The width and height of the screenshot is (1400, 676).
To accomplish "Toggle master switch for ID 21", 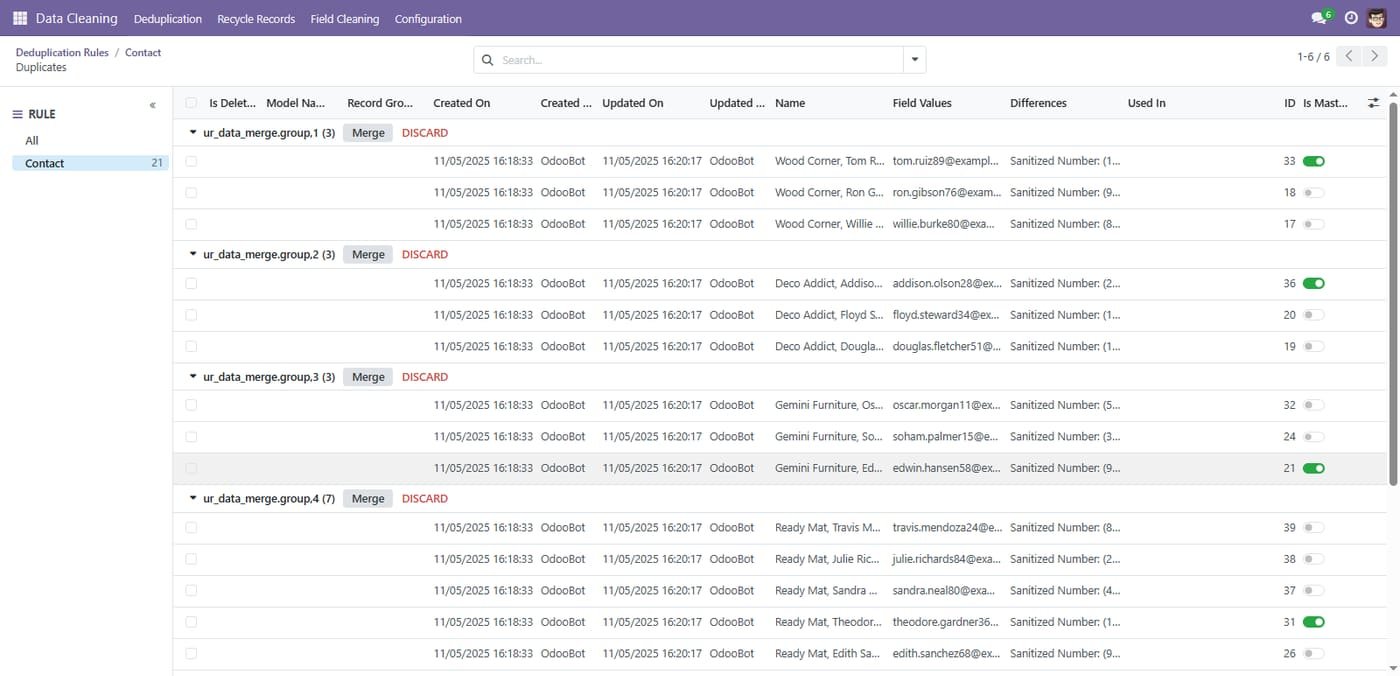I will [1314, 468].
